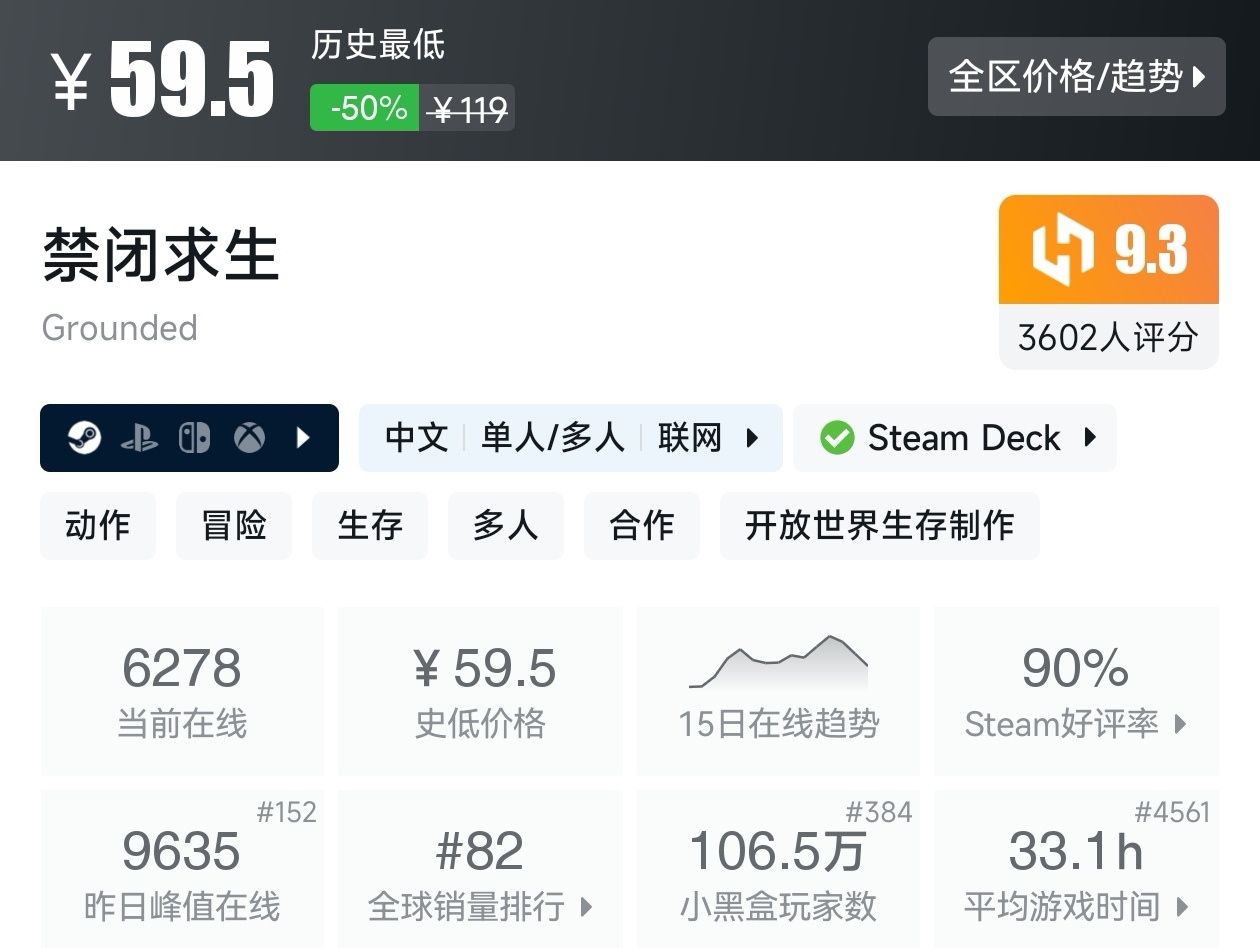Click the 9.3 score number
Screen dimensions: 1260x948
pos(1152,250)
